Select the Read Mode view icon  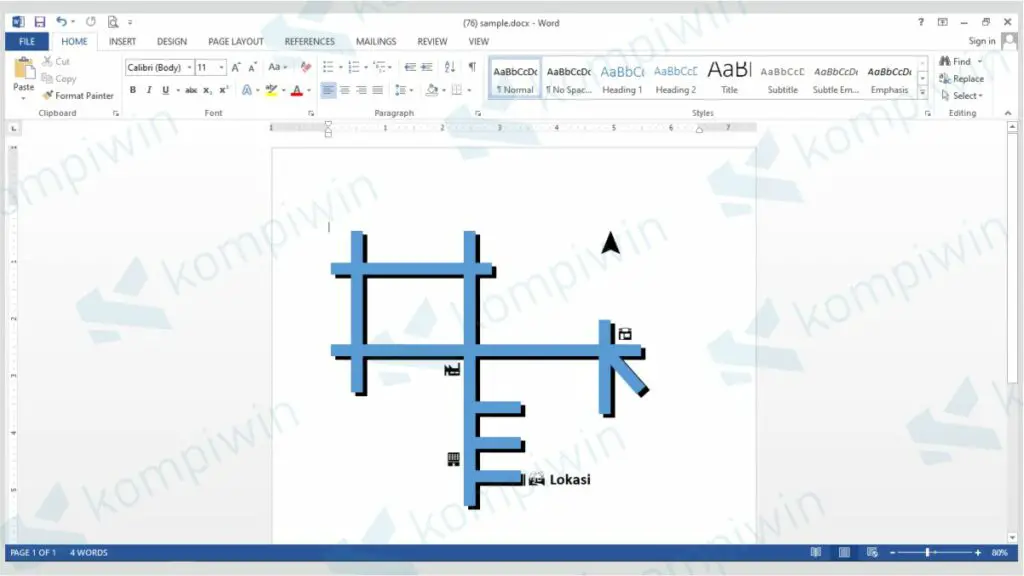815,551
